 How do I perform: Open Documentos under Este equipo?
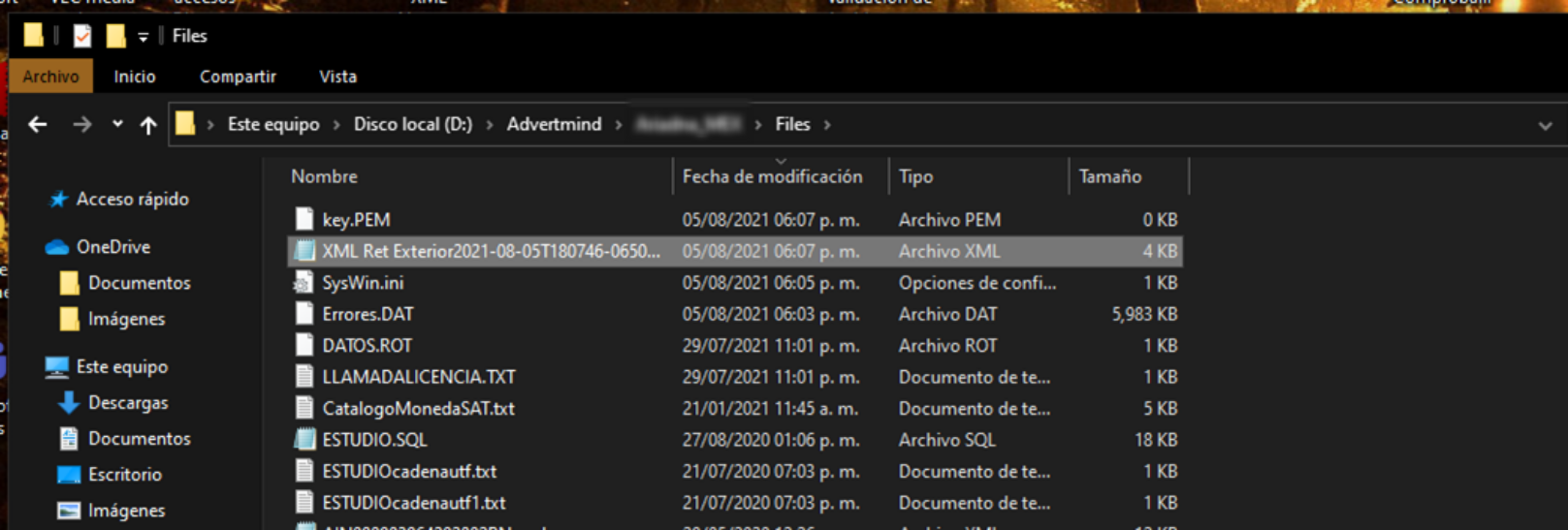click(140, 439)
